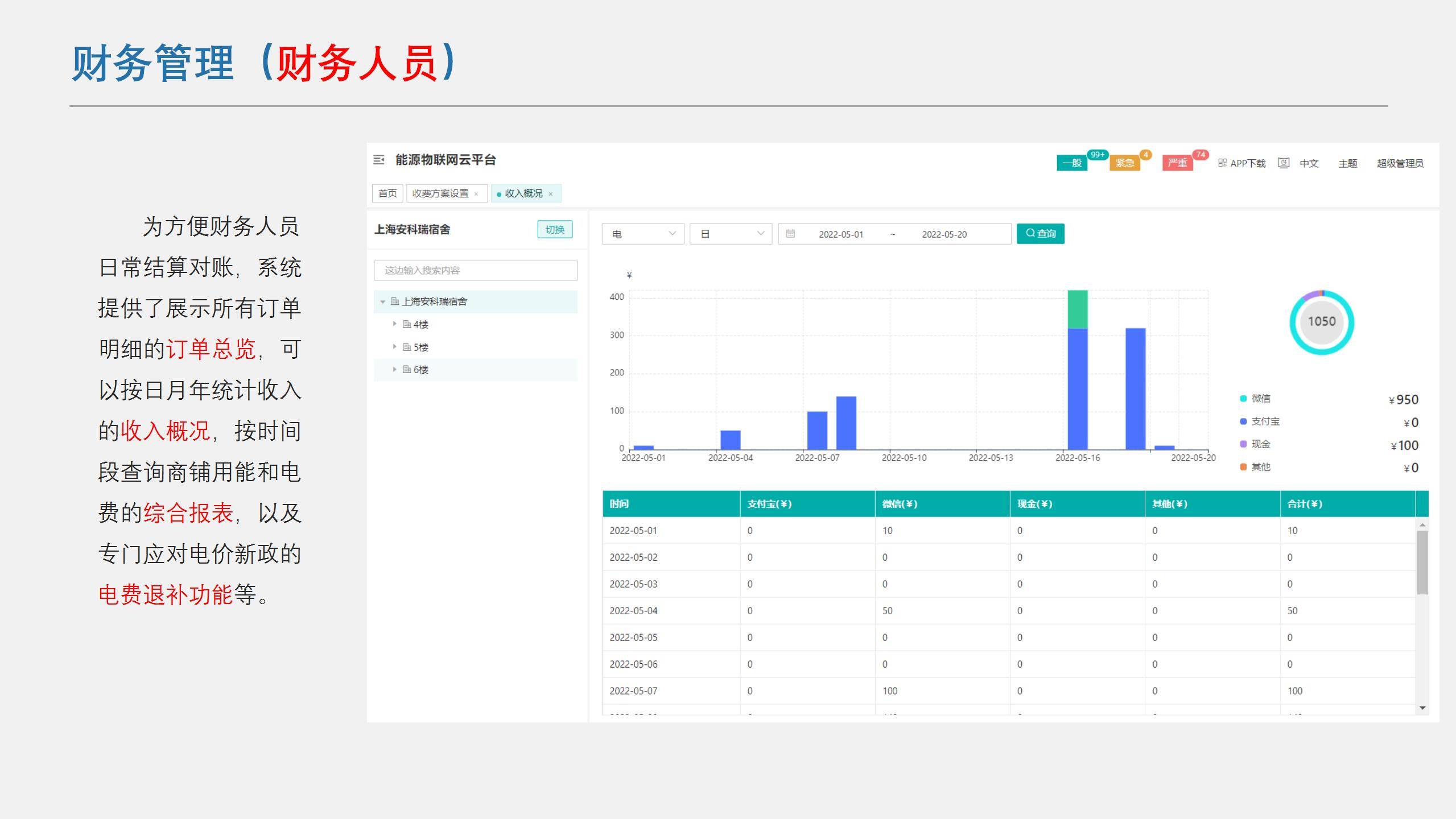The width and height of the screenshot is (1456, 819).
Task: Toggle 现金 legend series
Action: [1260, 444]
